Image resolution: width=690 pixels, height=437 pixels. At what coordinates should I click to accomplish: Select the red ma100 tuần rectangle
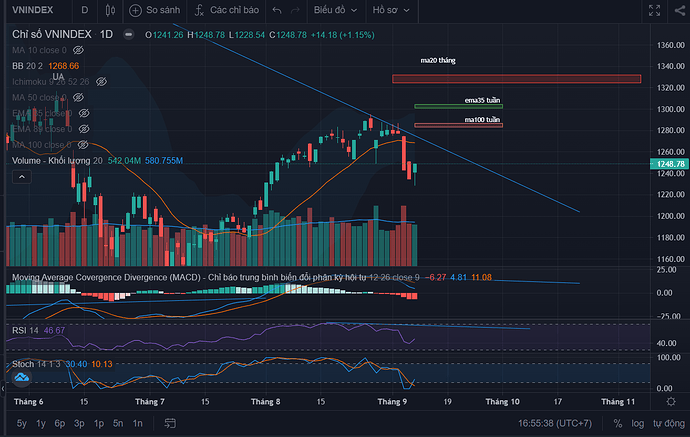pos(459,125)
